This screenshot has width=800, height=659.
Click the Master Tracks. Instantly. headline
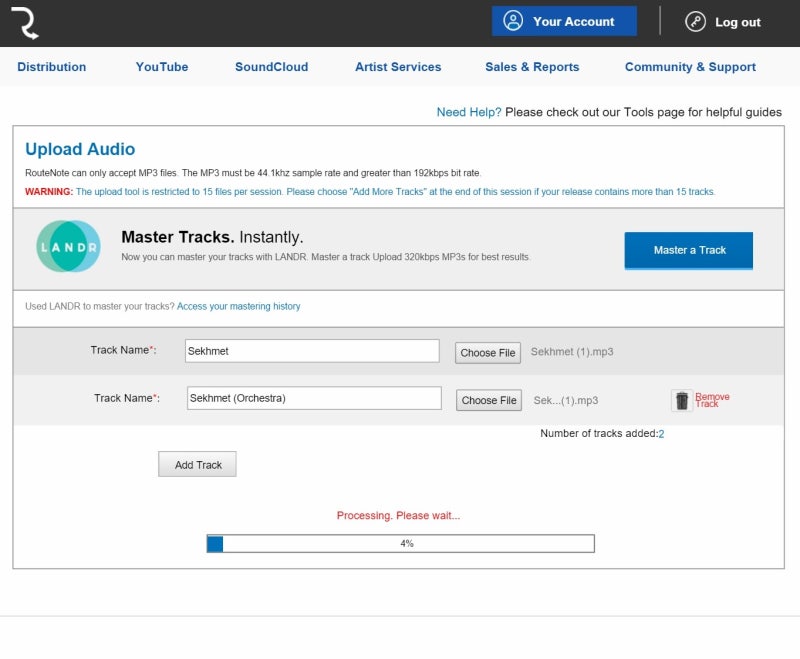pos(212,237)
